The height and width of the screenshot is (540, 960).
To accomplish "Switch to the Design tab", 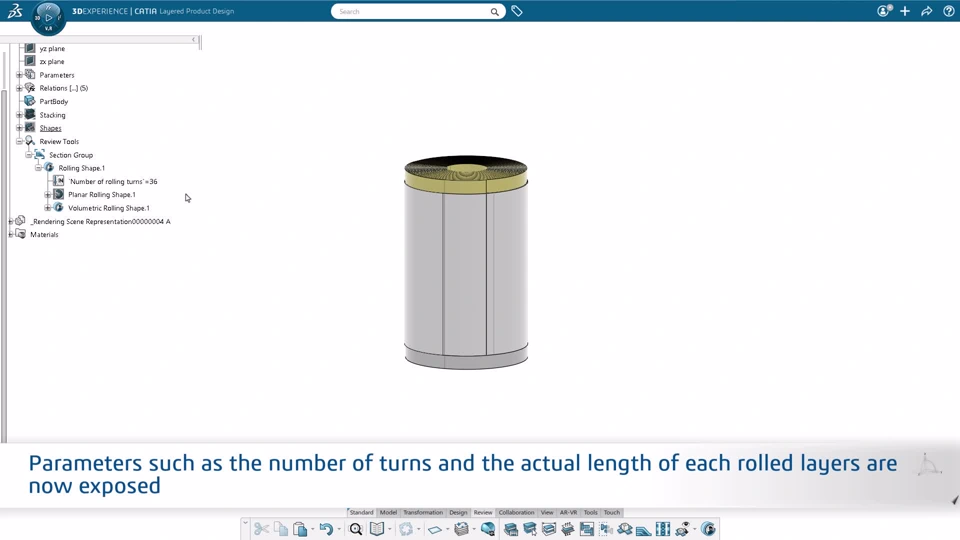I will coord(458,512).
